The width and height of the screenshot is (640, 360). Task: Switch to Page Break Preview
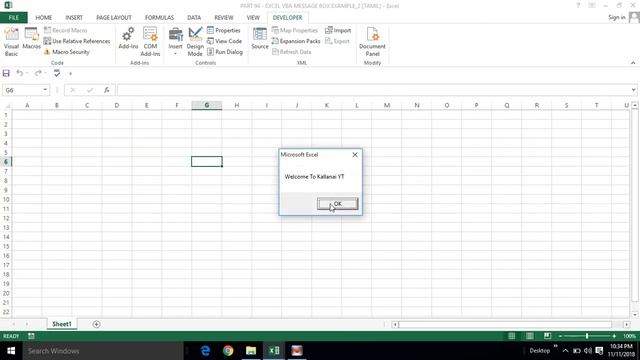[547, 336]
